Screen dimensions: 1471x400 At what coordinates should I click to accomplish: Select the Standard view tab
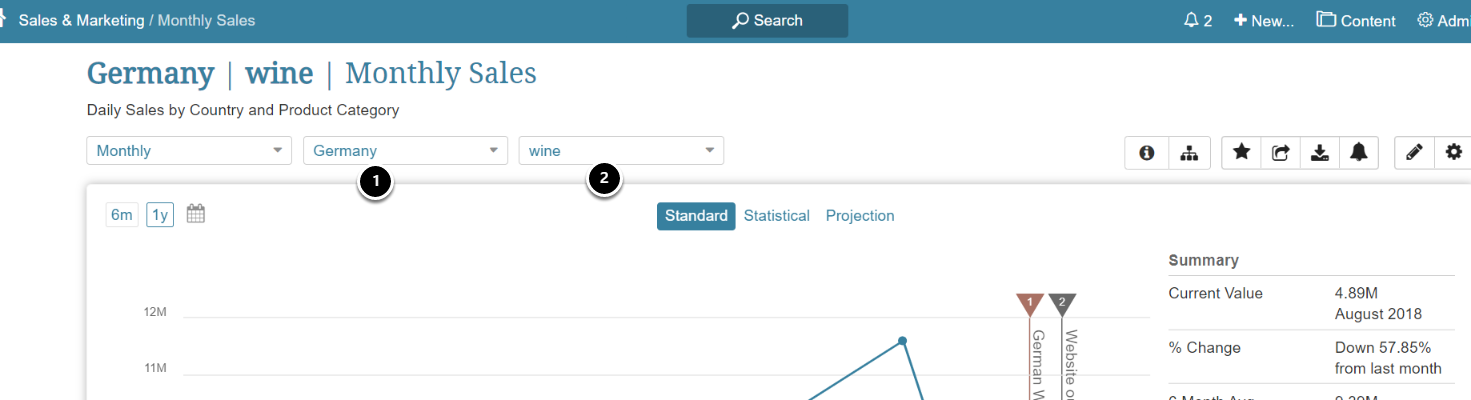(x=696, y=216)
